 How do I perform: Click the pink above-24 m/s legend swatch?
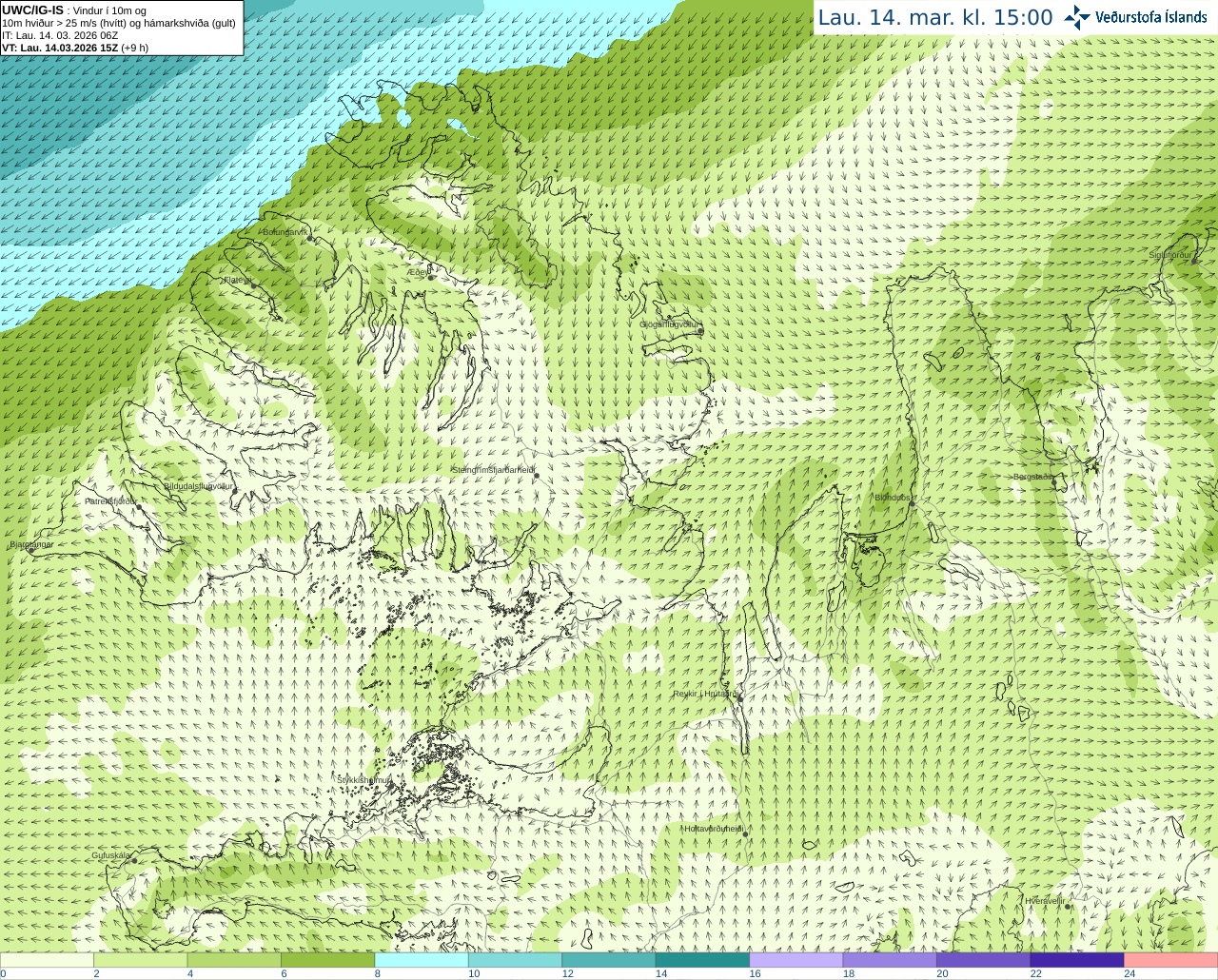click(1171, 960)
